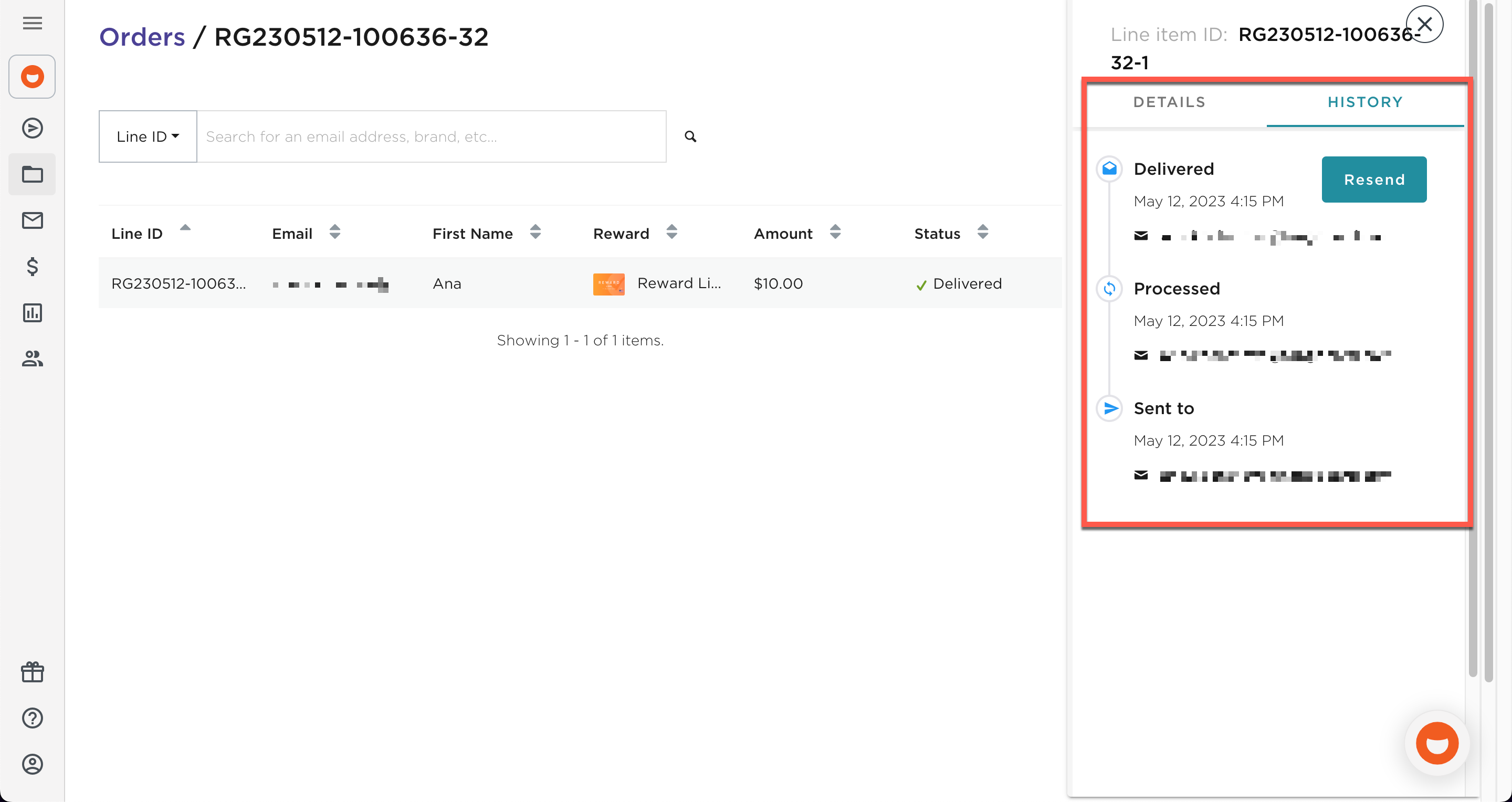Click the search magnifier icon
1512x802 pixels.
pos(690,135)
